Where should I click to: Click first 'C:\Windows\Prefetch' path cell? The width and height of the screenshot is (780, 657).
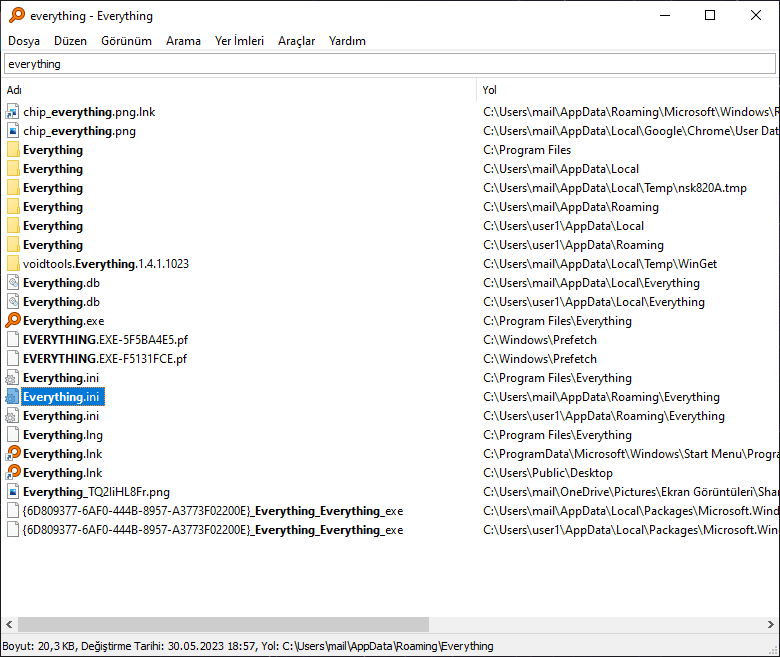point(540,340)
